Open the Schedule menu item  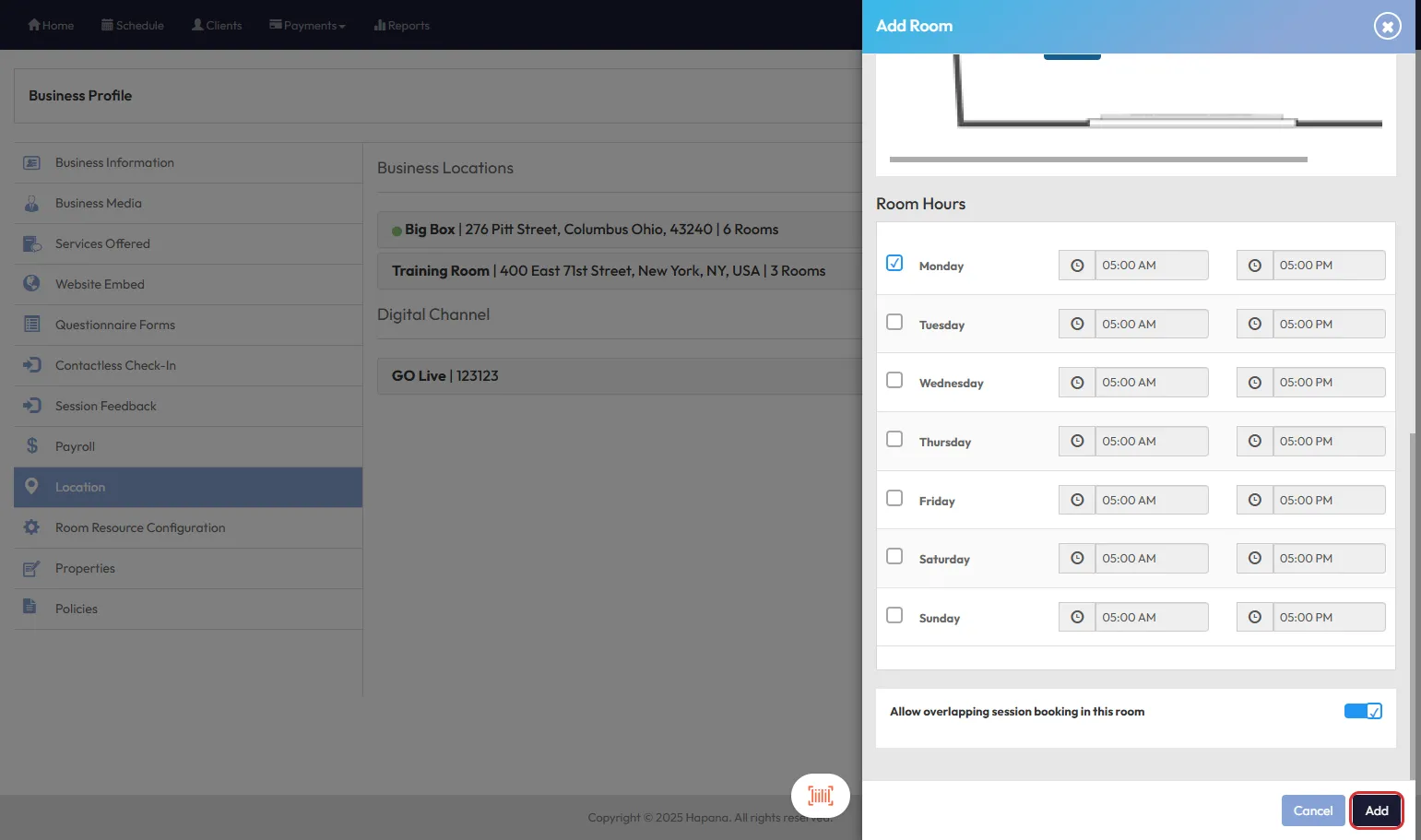(x=133, y=26)
